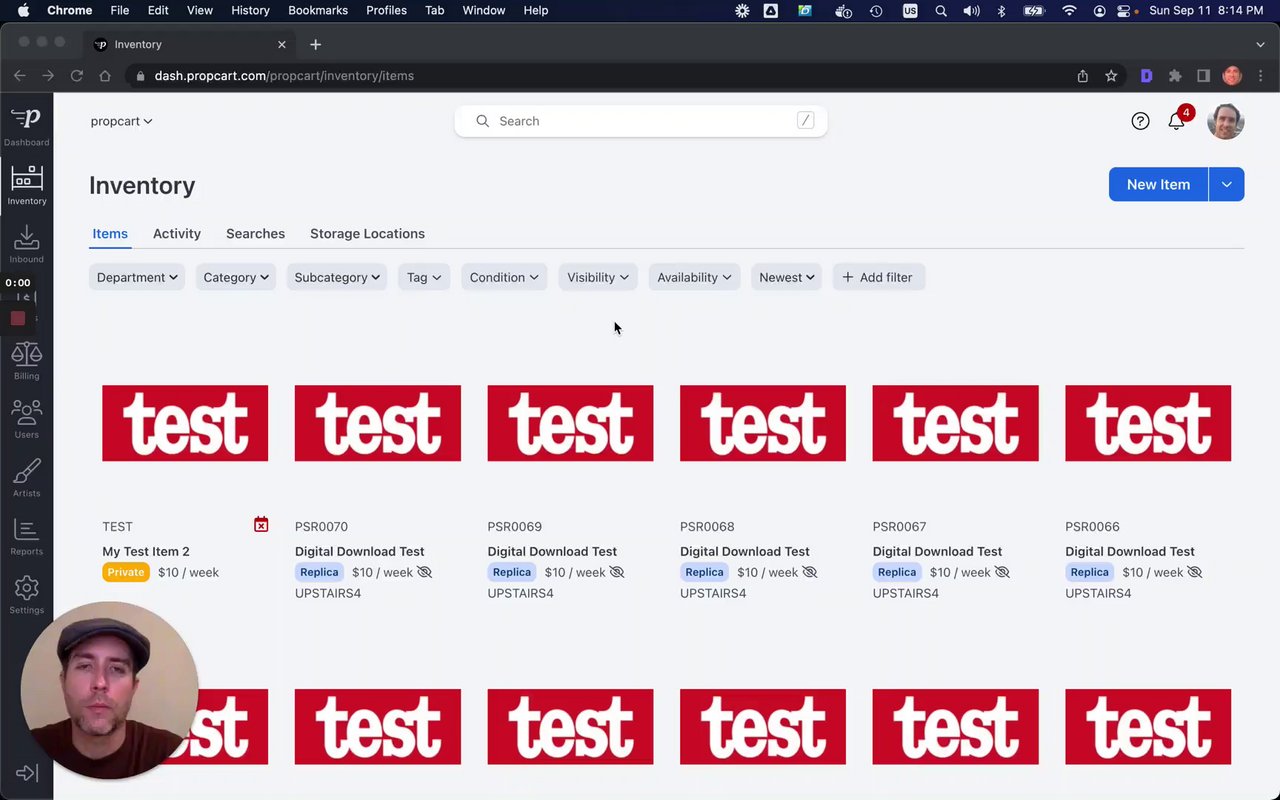
Task: Click the New Item button
Action: (1158, 184)
